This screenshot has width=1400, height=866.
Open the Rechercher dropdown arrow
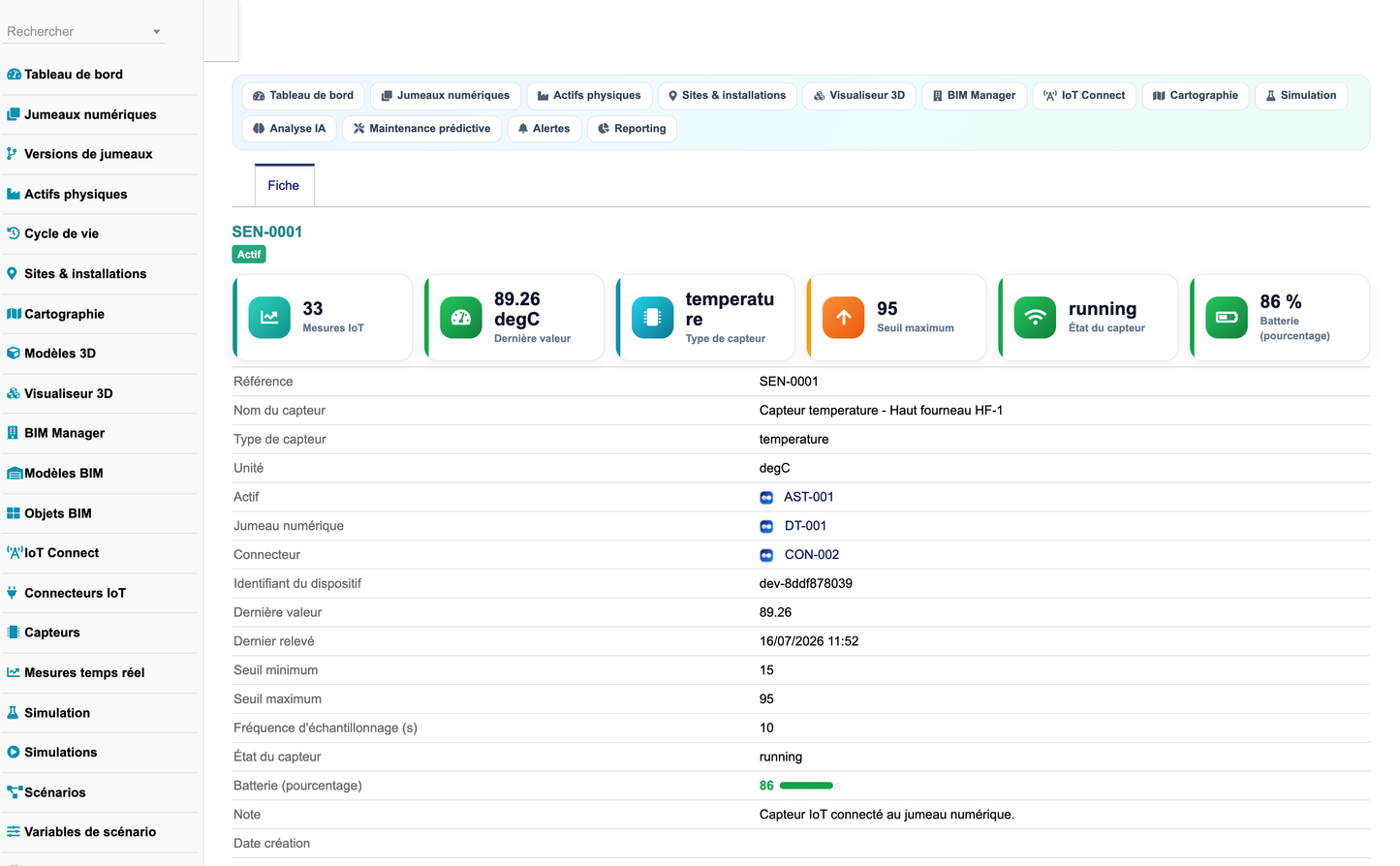(156, 32)
